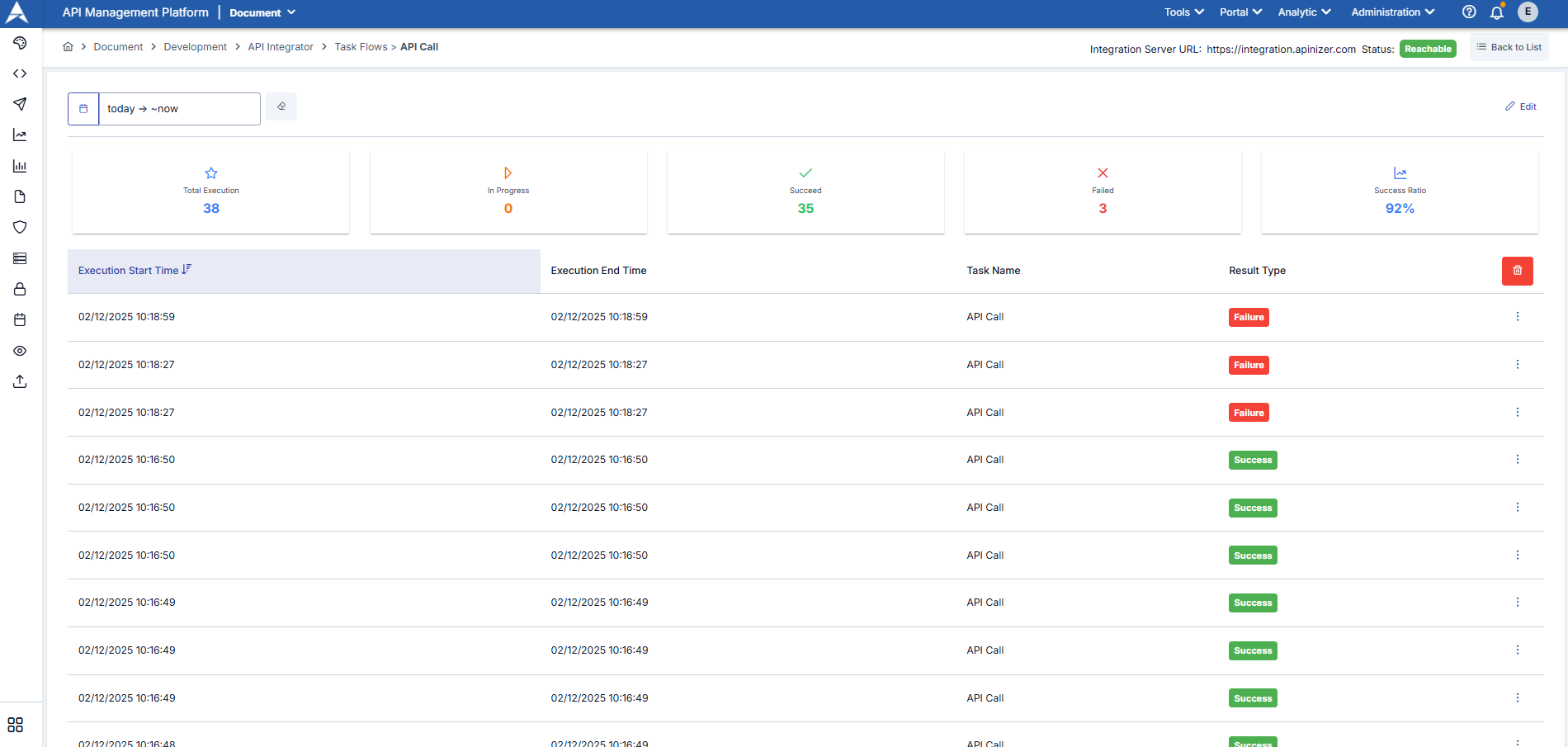Open the Analytic menu
This screenshot has height=747, width=1568.
(1304, 12)
